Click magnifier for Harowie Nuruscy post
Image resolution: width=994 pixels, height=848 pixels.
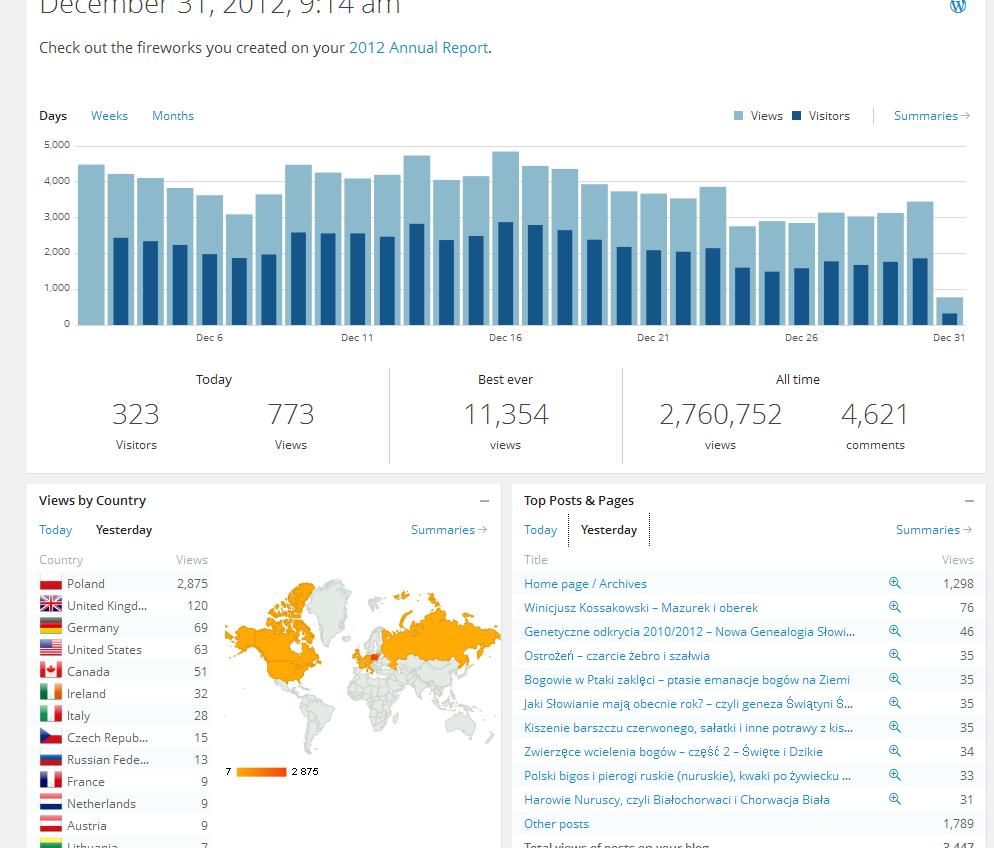[x=895, y=799]
